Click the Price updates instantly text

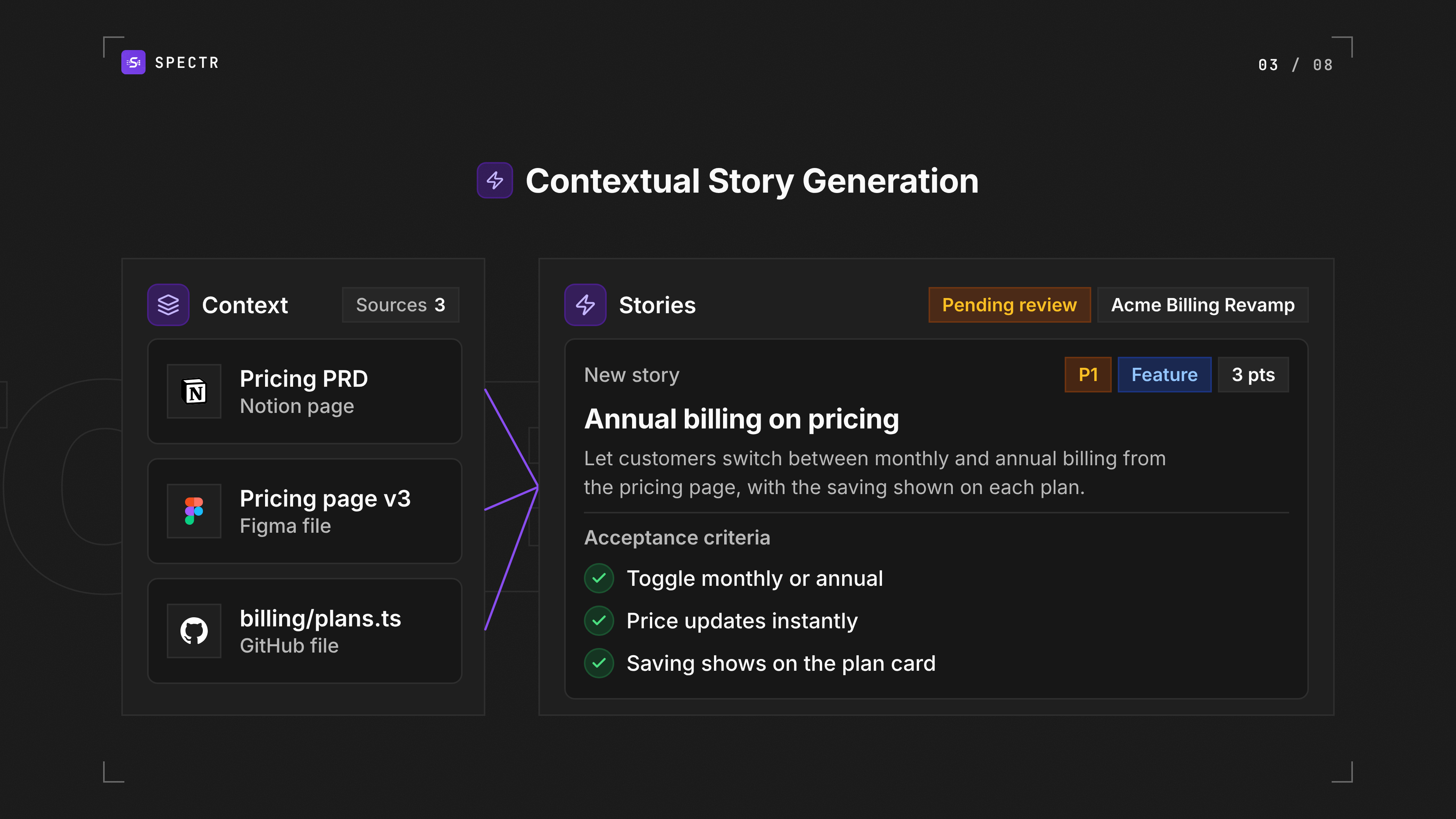point(742,621)
